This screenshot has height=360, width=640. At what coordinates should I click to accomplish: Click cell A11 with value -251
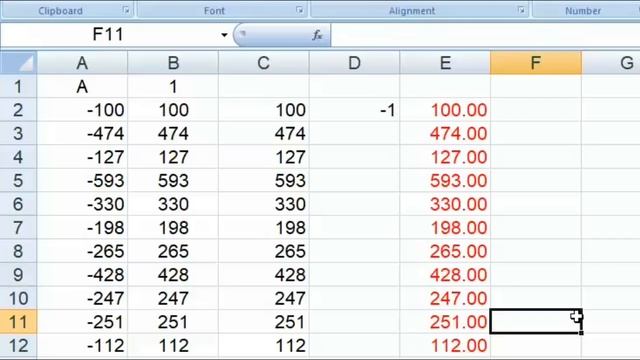[x=82, y=322]
